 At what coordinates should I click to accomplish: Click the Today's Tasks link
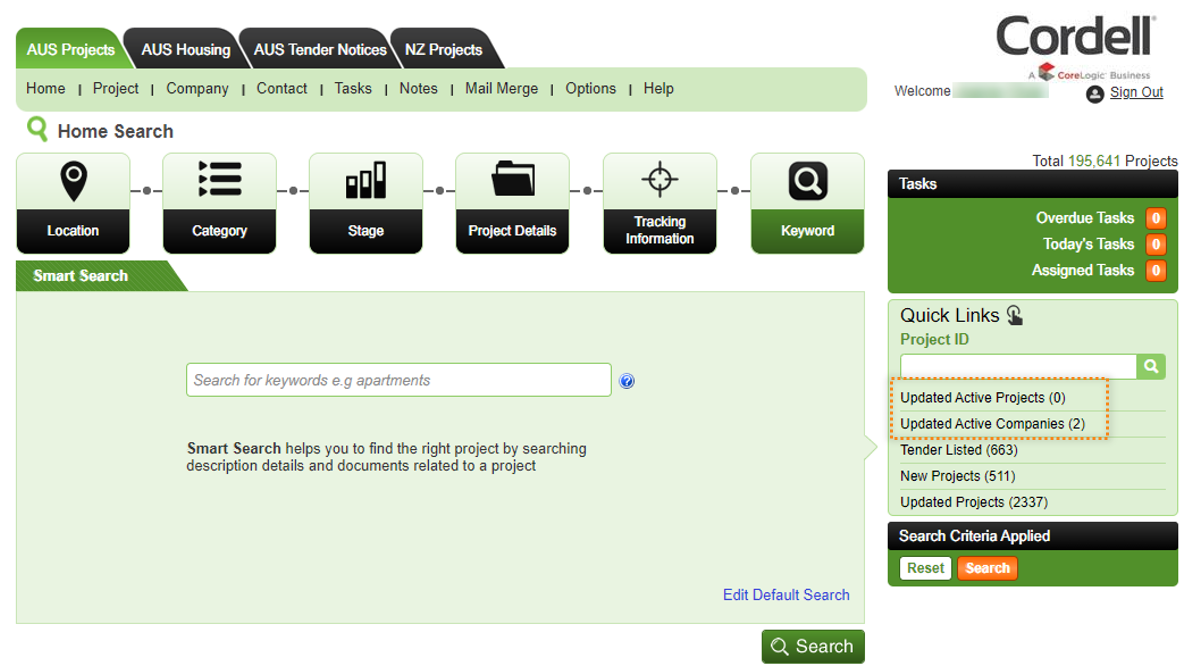[x=1088, y=244]
